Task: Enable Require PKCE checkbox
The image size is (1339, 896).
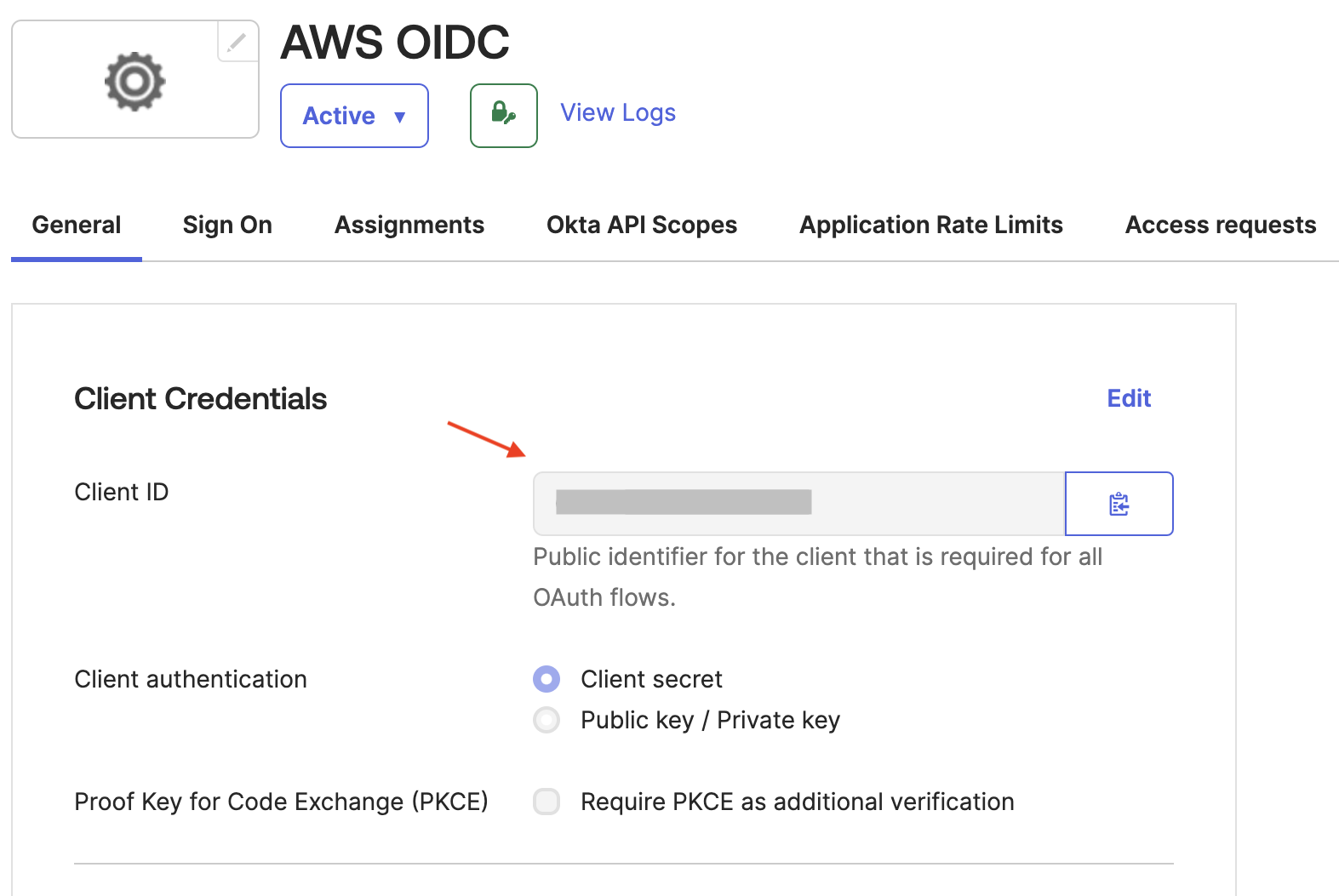Action: [x=546, y=802]
